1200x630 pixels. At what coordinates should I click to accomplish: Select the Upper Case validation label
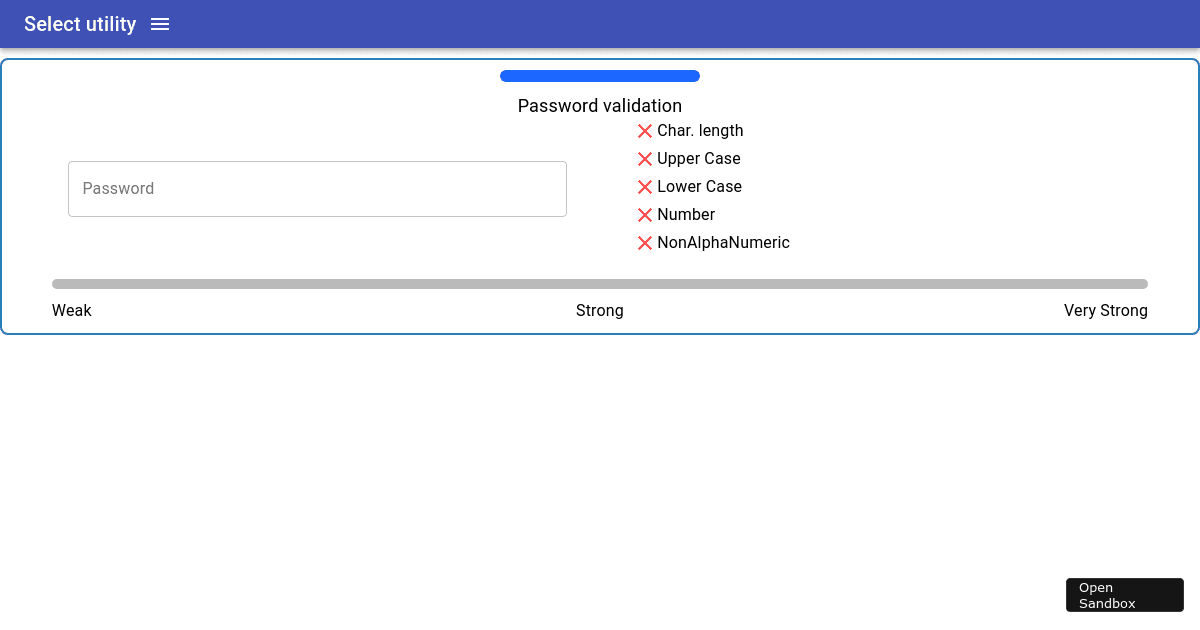coord(698,158)
